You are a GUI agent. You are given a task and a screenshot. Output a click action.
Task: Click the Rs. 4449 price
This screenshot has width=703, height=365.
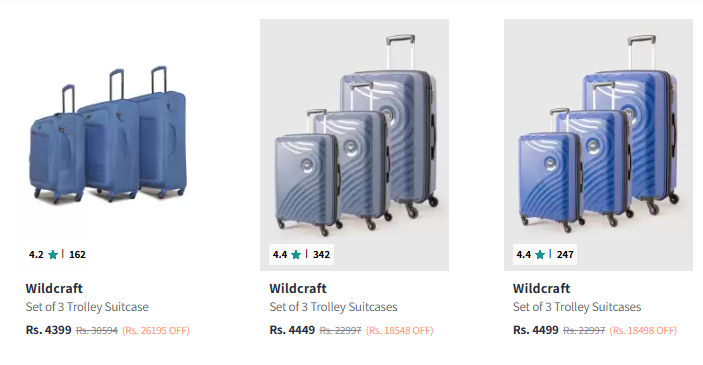coord(292,330)
